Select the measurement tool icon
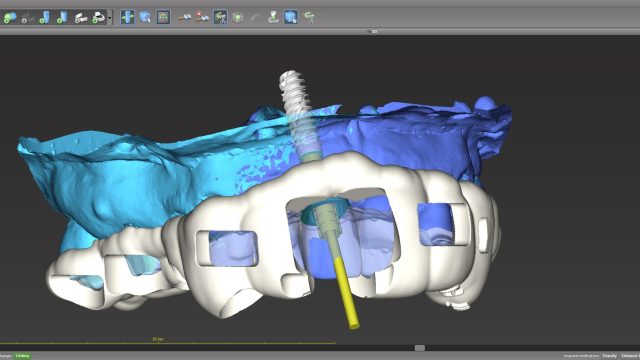 click(184, 17)
